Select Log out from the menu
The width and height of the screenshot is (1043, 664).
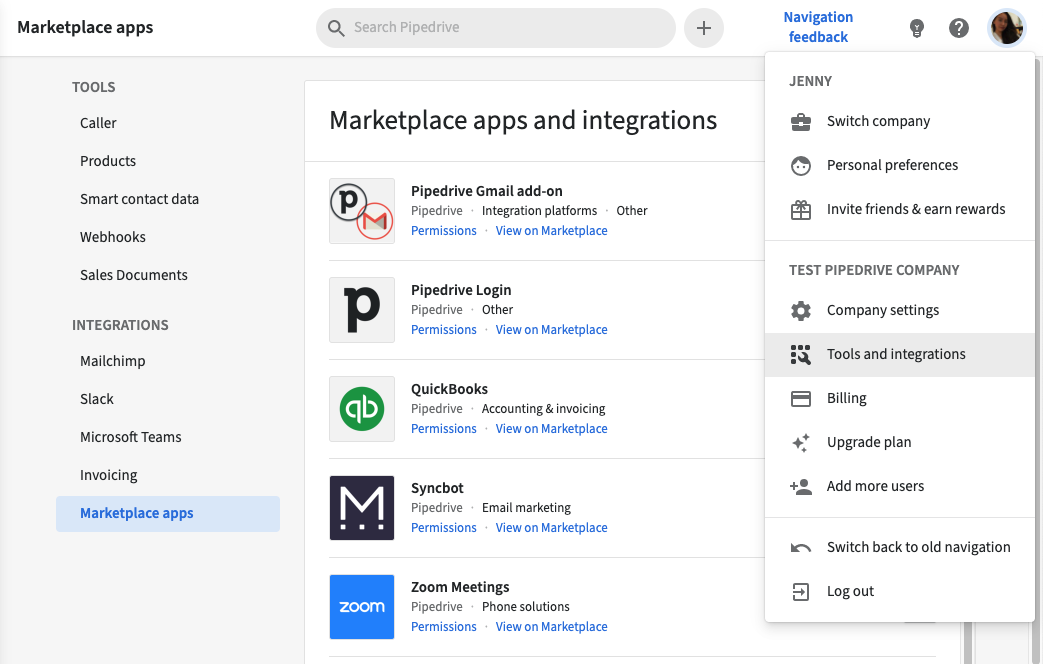(899, 591)
